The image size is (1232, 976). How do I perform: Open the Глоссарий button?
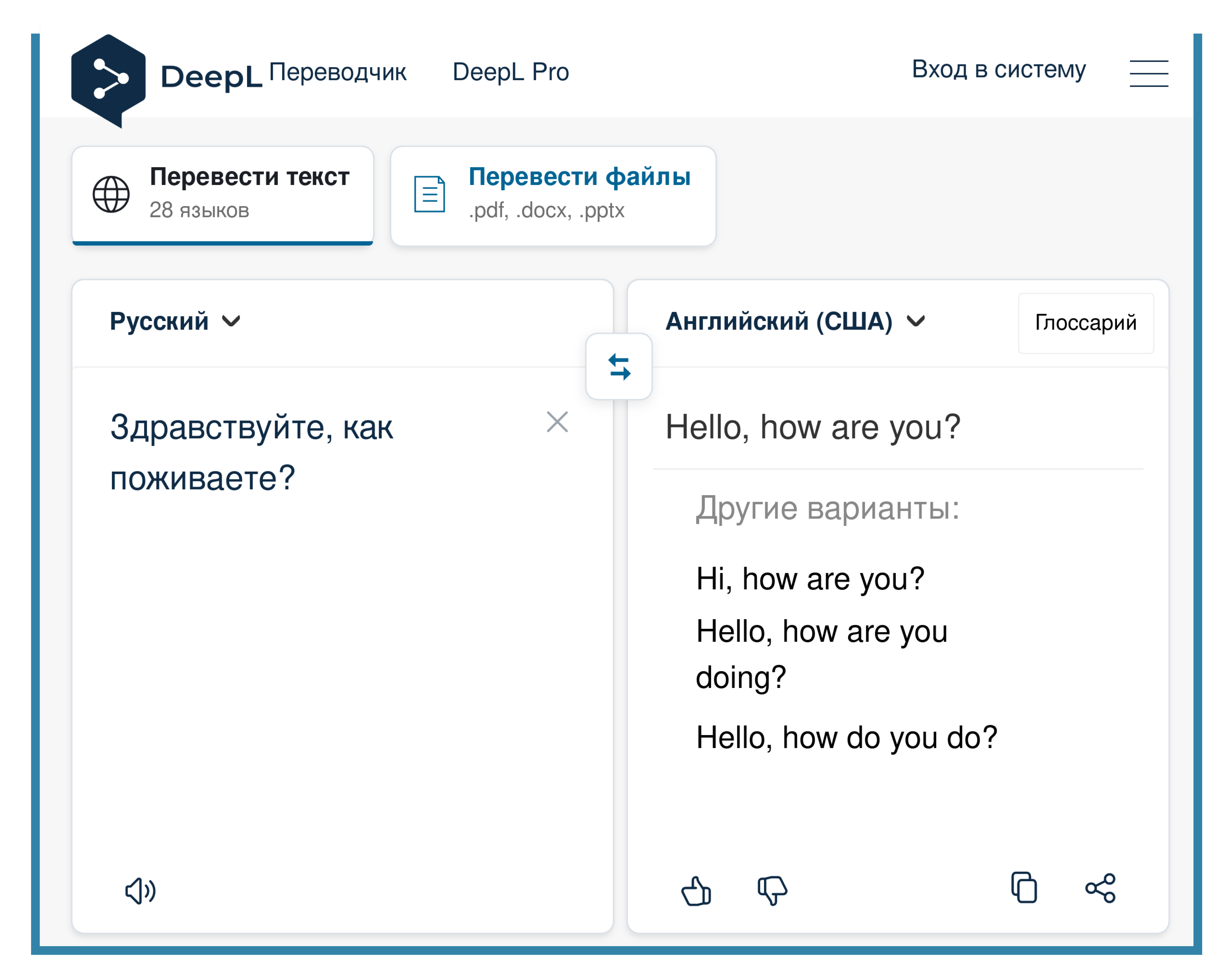click(x=1086, y=323)
